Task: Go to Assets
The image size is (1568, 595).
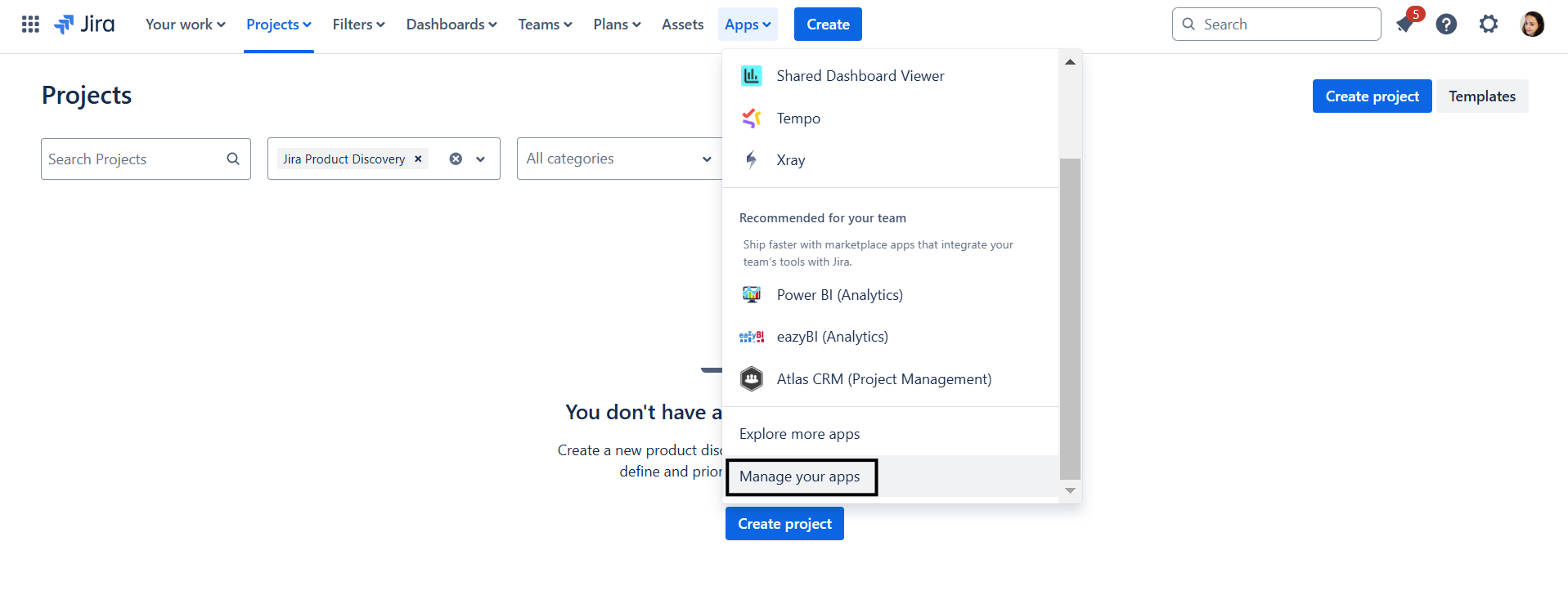Action: point(682,25)
